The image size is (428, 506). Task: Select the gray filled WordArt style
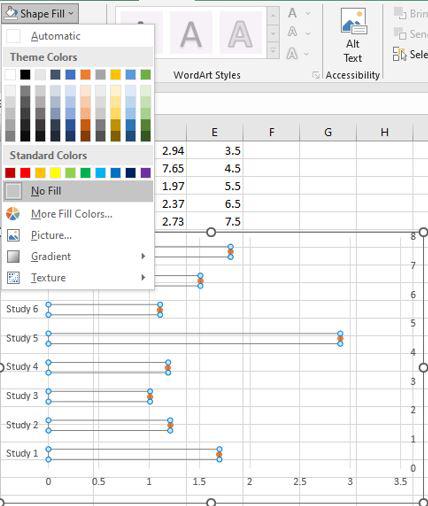[x=191, y=33]
